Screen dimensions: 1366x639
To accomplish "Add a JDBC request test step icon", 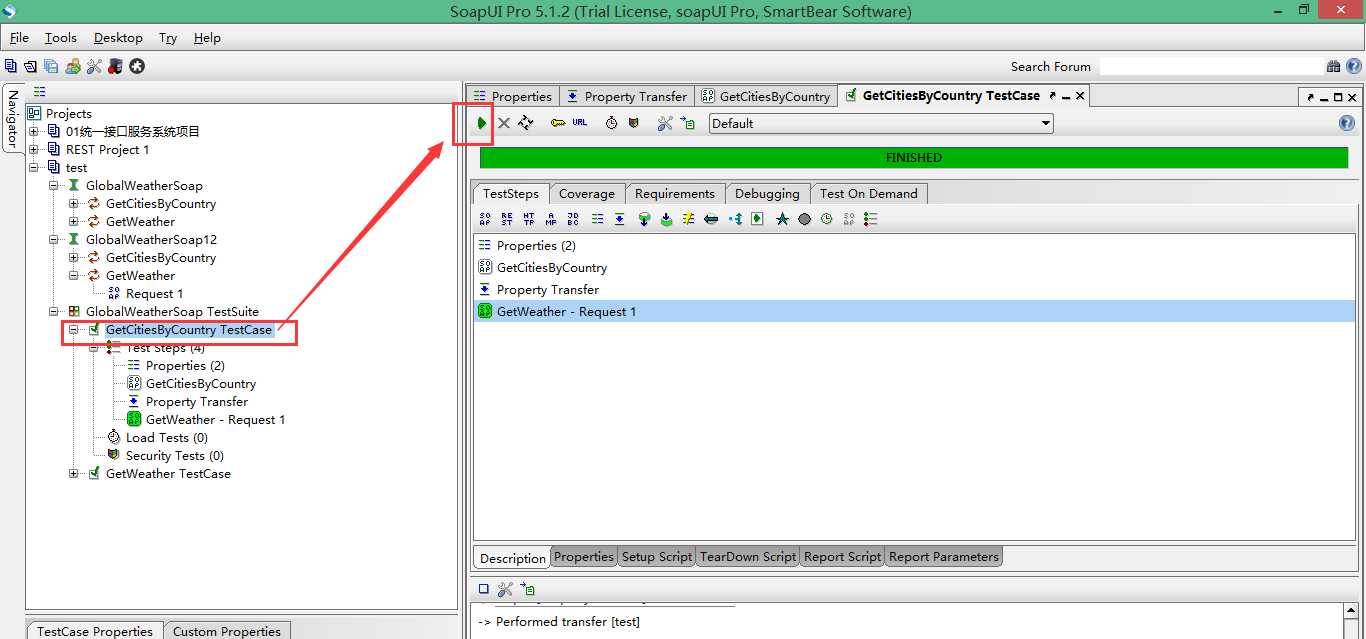I will [x=573, y=219].
